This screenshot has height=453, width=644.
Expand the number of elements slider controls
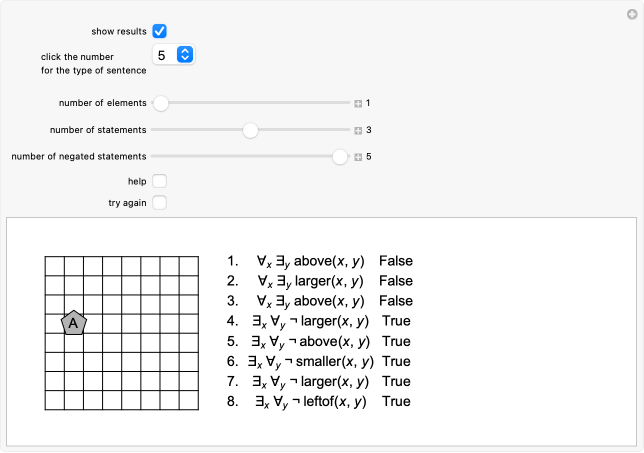[358, 103]
